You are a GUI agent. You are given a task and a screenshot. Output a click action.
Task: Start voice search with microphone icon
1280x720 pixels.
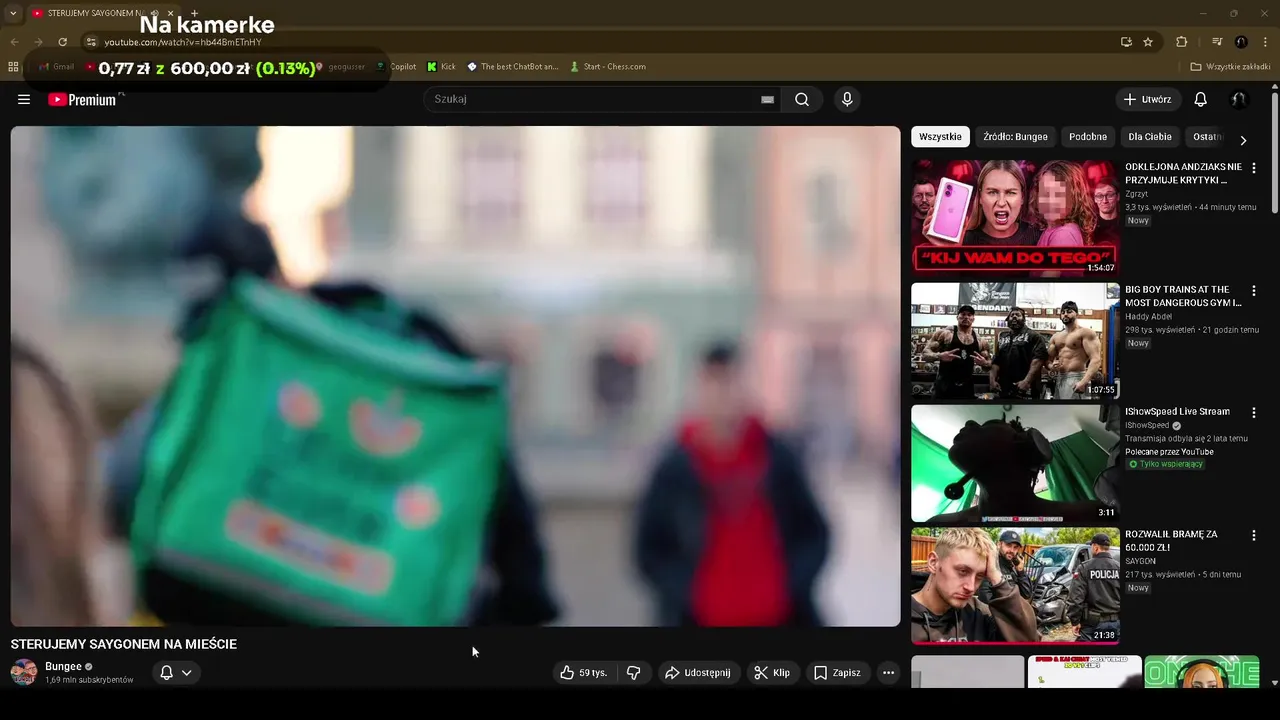tap(847, 99)
